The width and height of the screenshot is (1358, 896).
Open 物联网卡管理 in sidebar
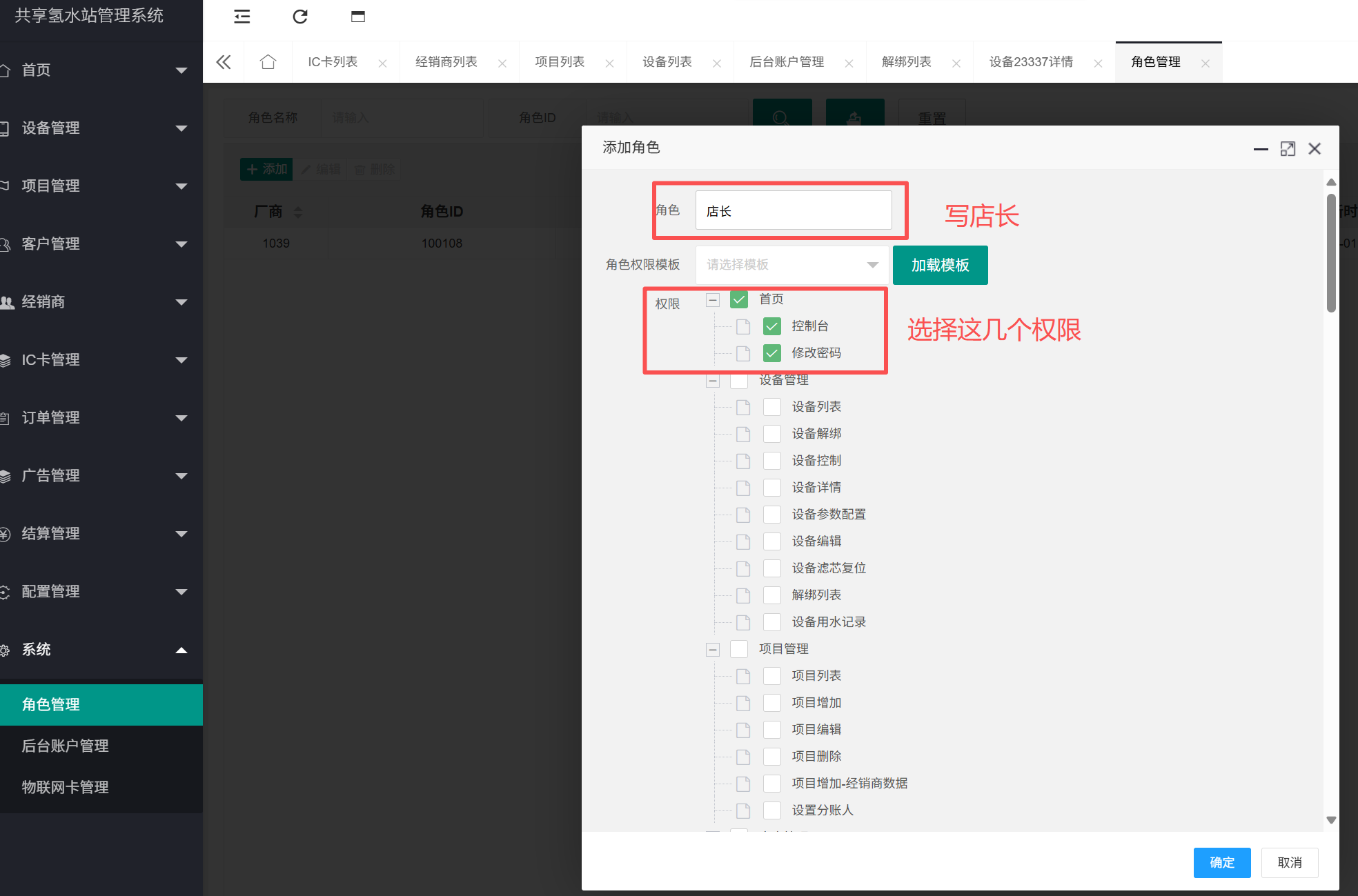pyautogui.click(x=101, y=788)
